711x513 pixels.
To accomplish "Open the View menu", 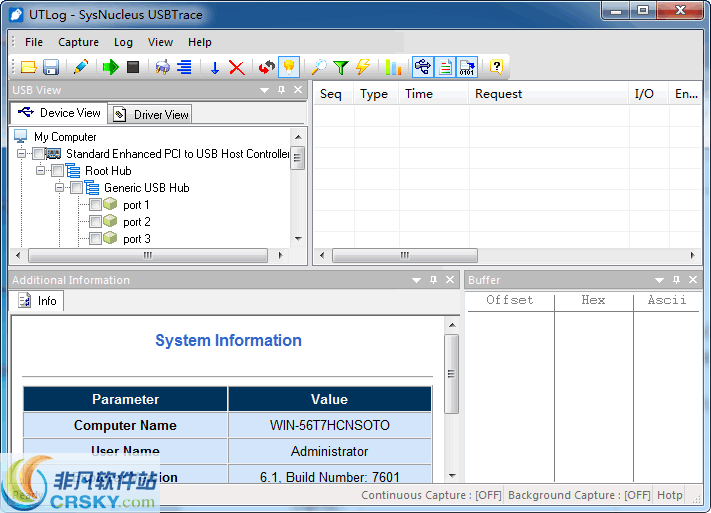I will 160,42.
